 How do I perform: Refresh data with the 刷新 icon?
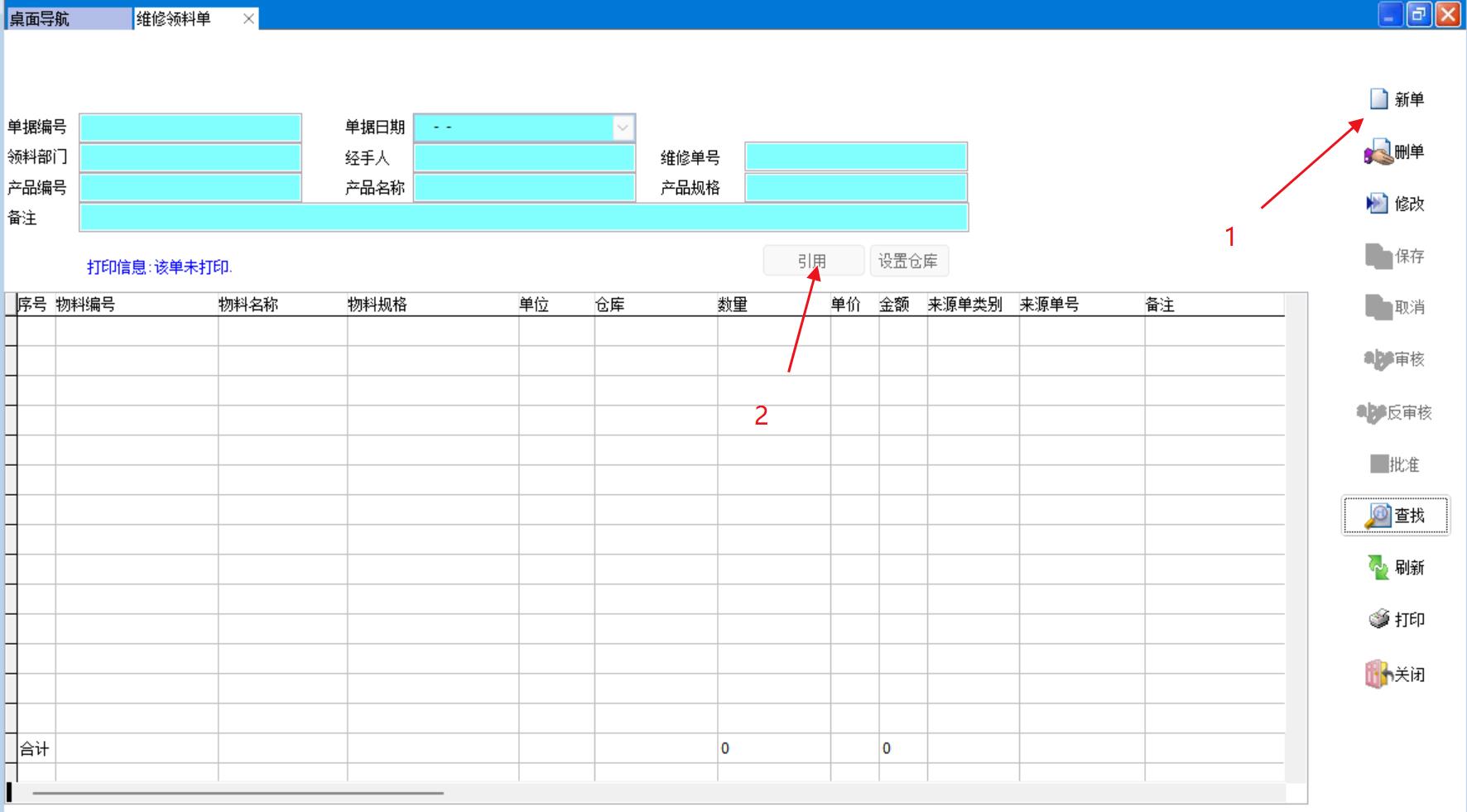point(1378,568)
